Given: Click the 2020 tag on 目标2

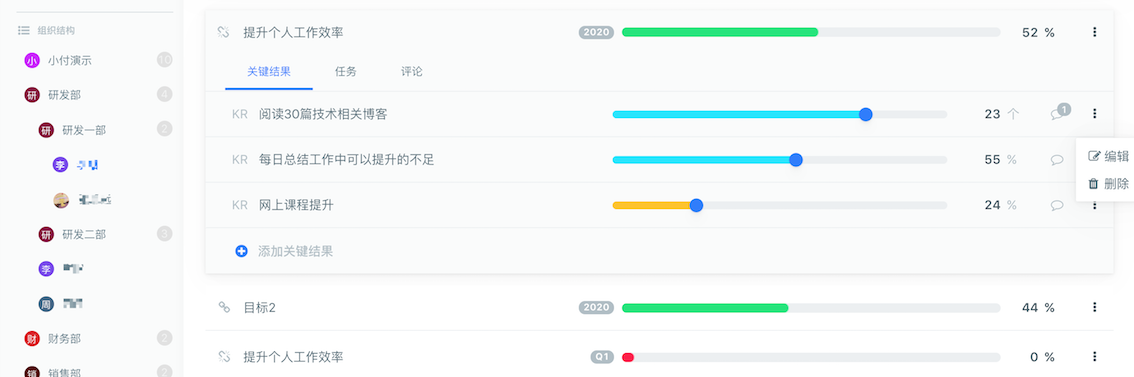Looking at the screenshot, I should click(596, 308).
